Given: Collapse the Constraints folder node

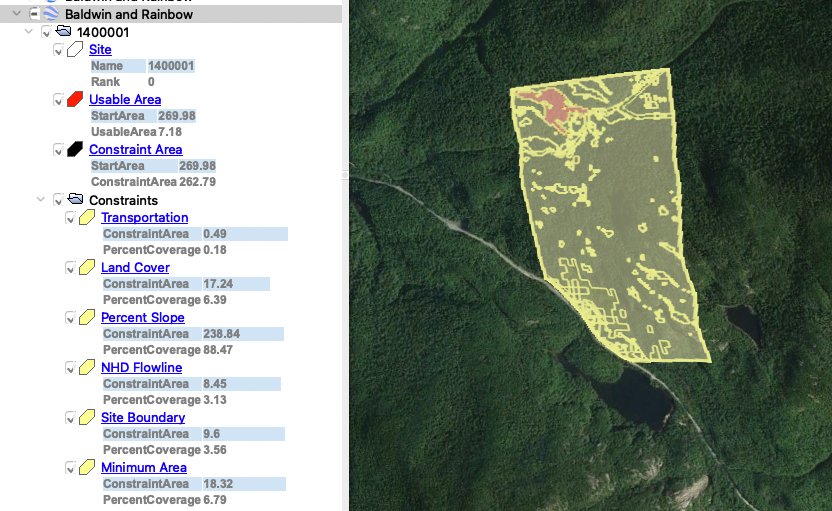Looking at the screenshot, I should 41,200.
